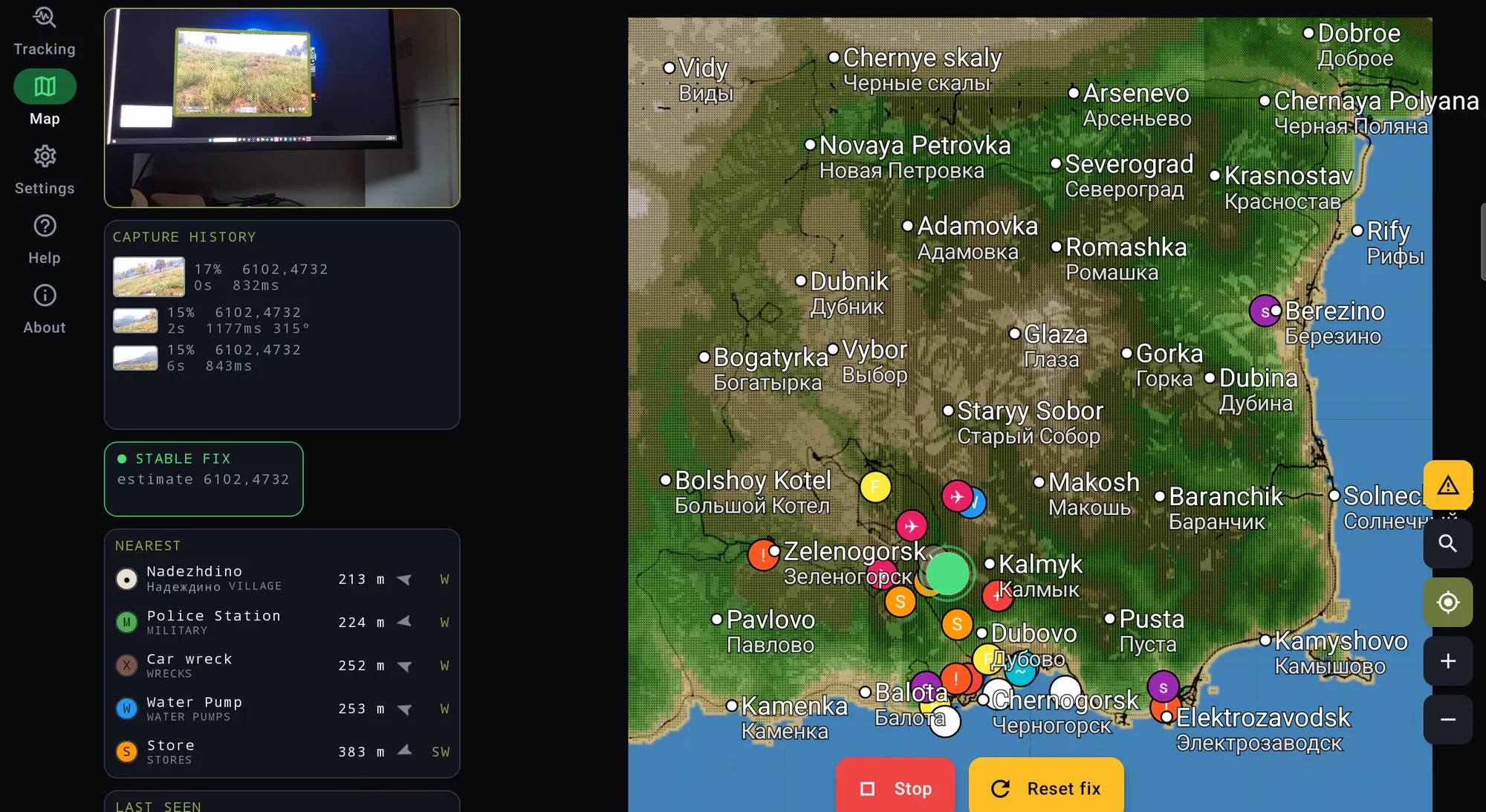
Task: Click the Elektrozavodsk town label
Action: pos(1263,718)
